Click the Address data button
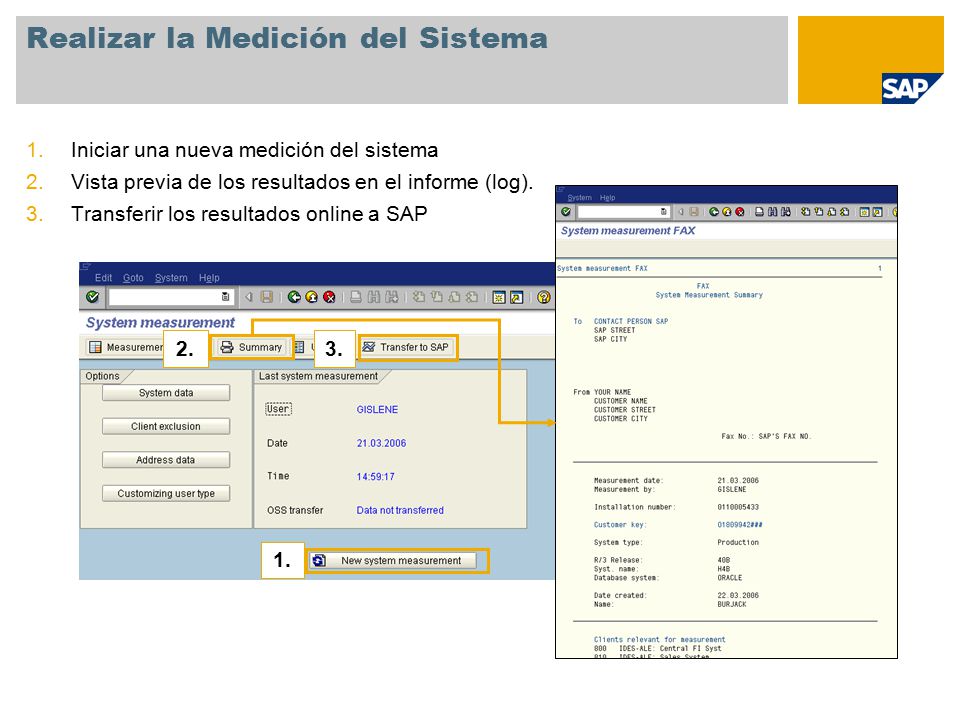960x720 pixels. coord(166,460)
